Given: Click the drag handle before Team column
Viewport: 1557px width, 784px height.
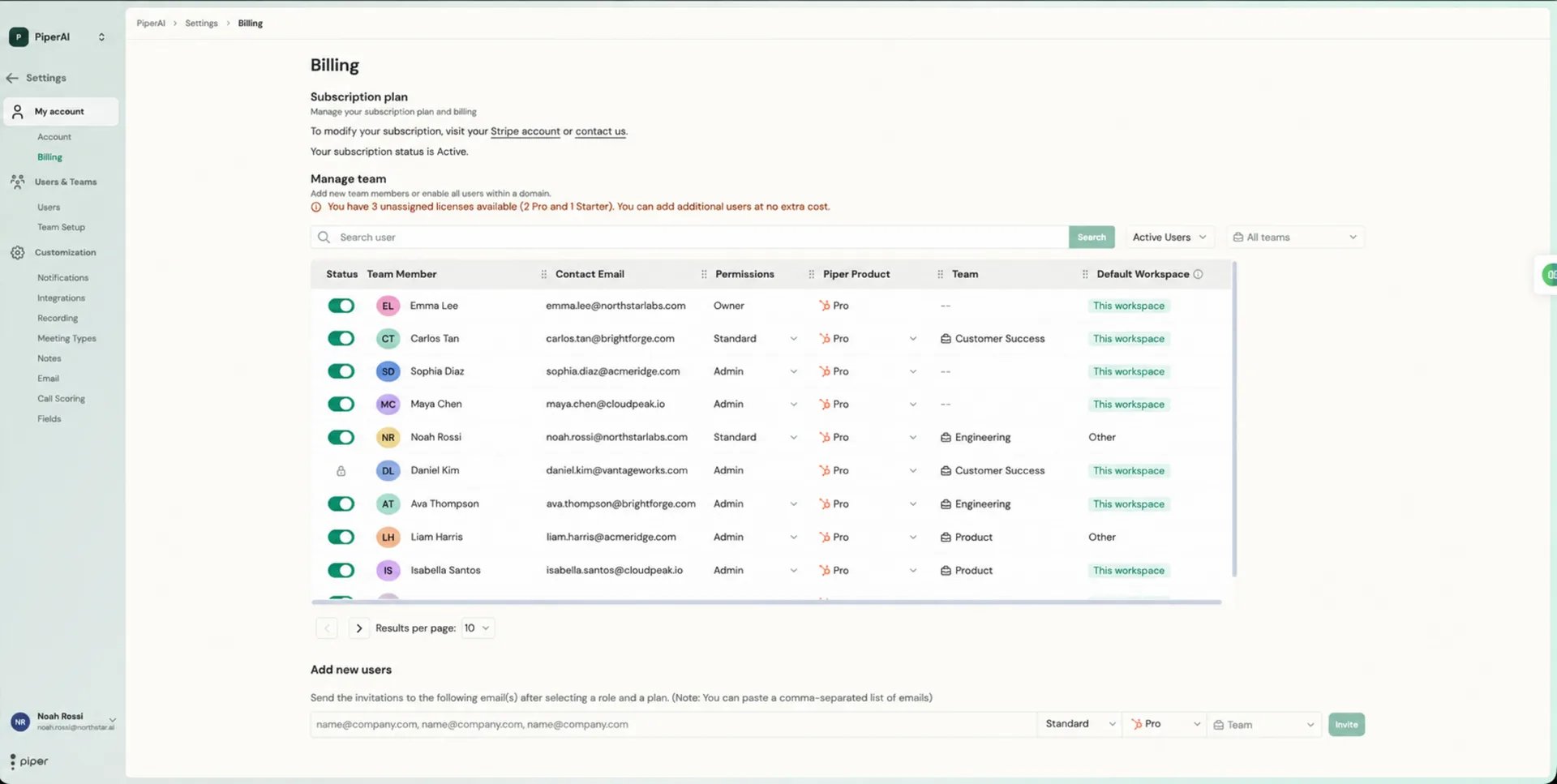Looking at the screenshot, I should (x=940, y=274).
